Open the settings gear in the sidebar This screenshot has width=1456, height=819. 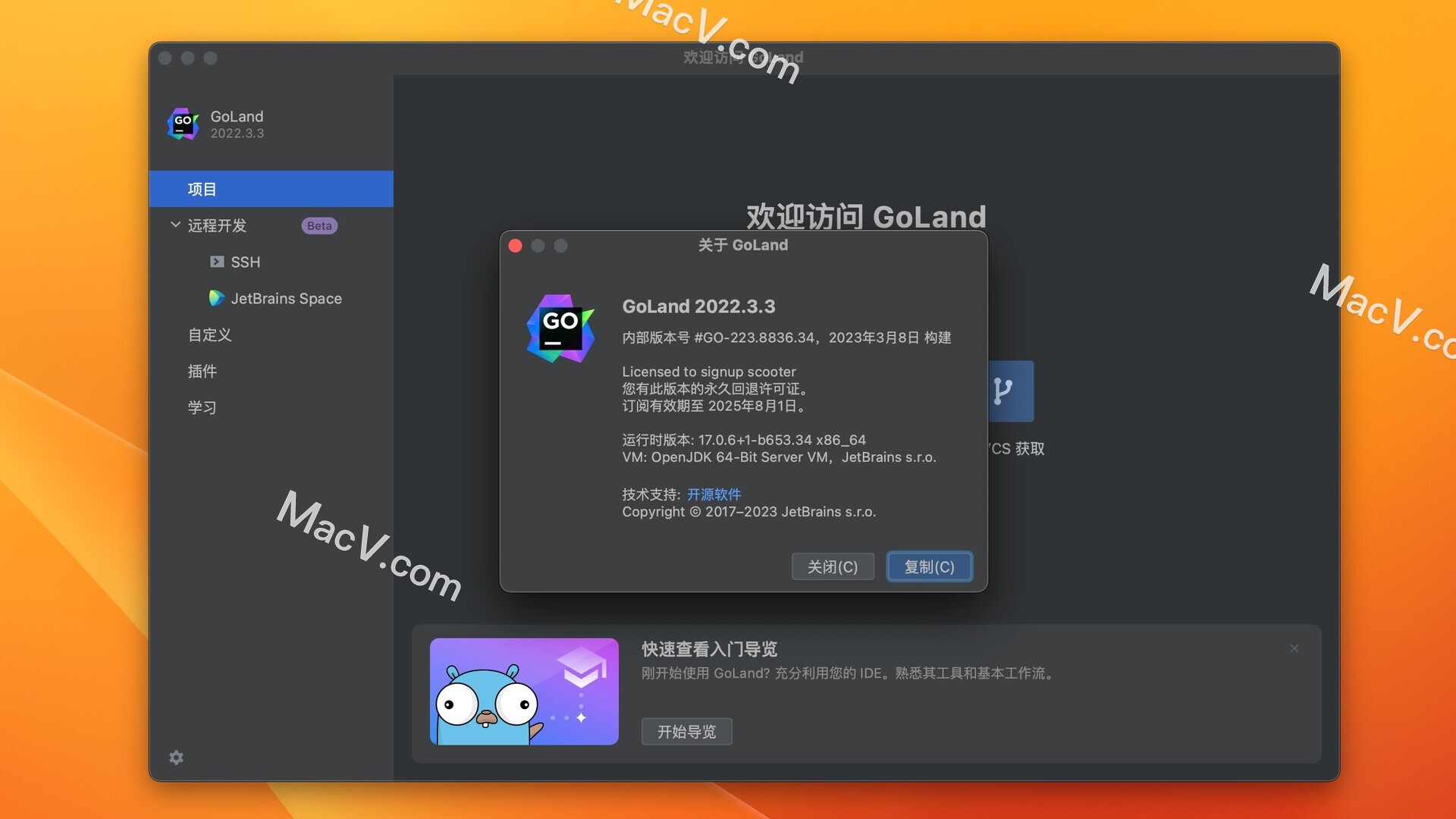(176, 758)
